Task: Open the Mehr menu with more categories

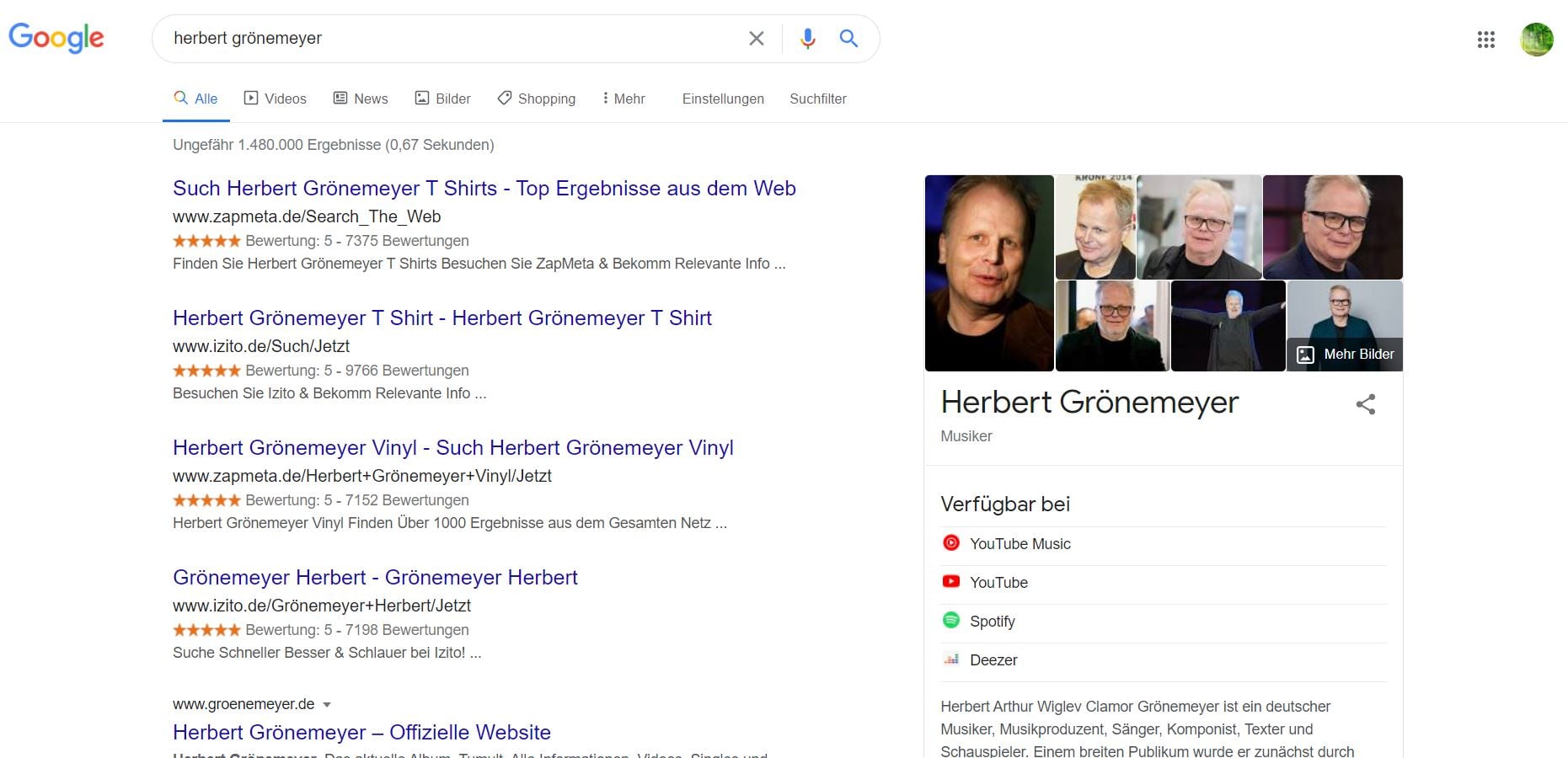Action: point(623,99)
